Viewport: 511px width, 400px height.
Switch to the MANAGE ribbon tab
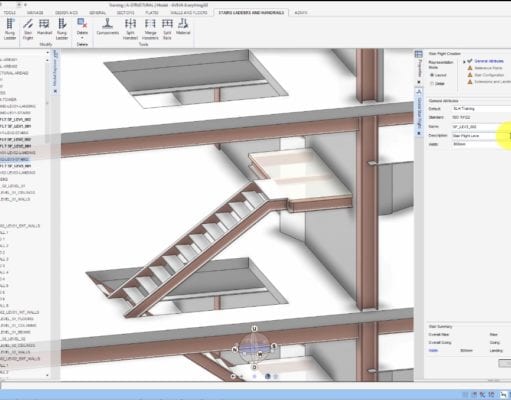click(35, 13)
